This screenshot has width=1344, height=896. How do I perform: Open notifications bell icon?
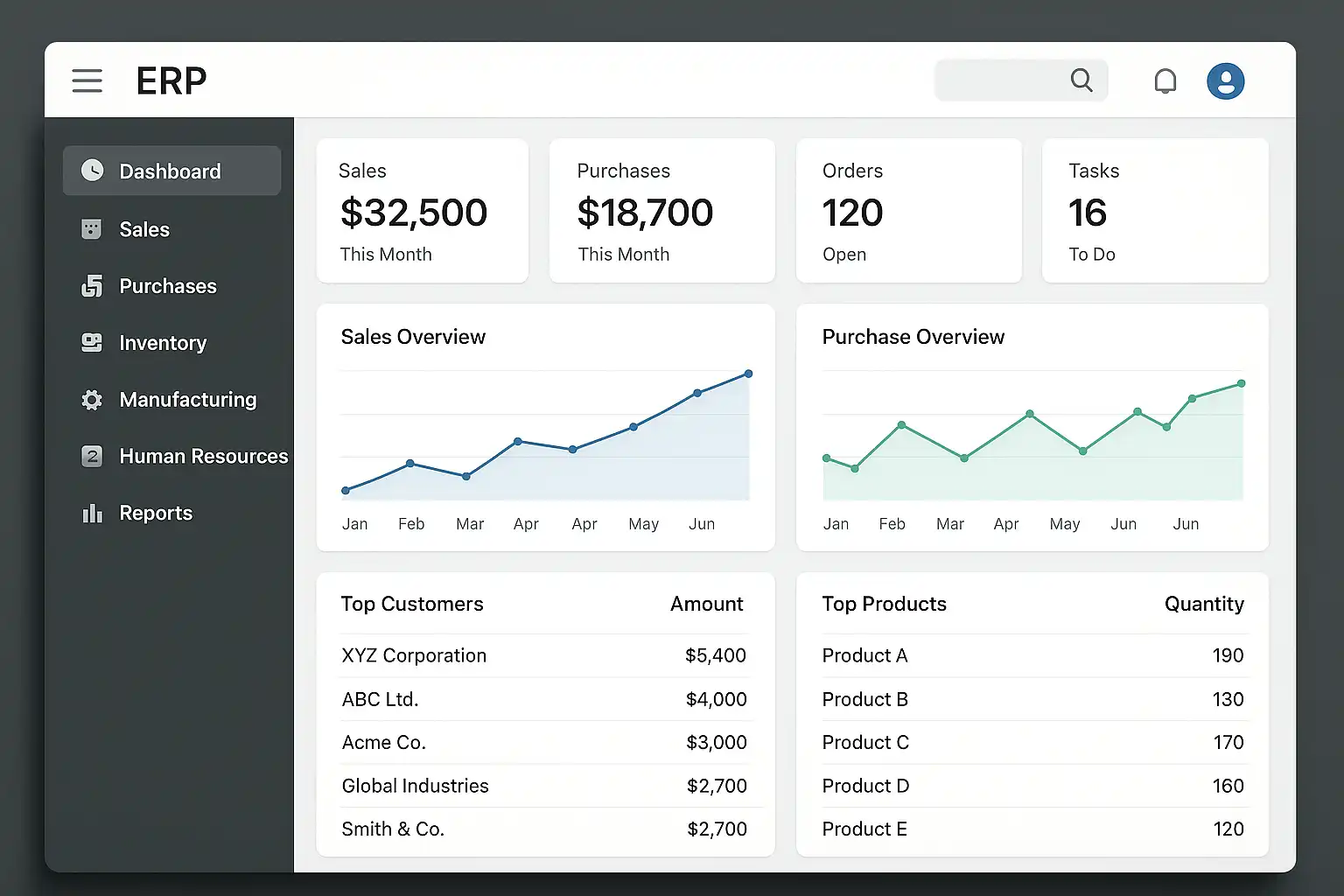[1165, 81]
